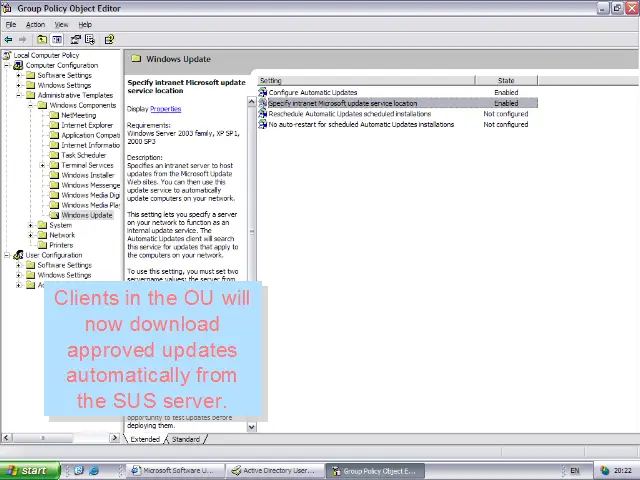Click the Internet Explorer quick launch icon

click(x=94, y=471)
